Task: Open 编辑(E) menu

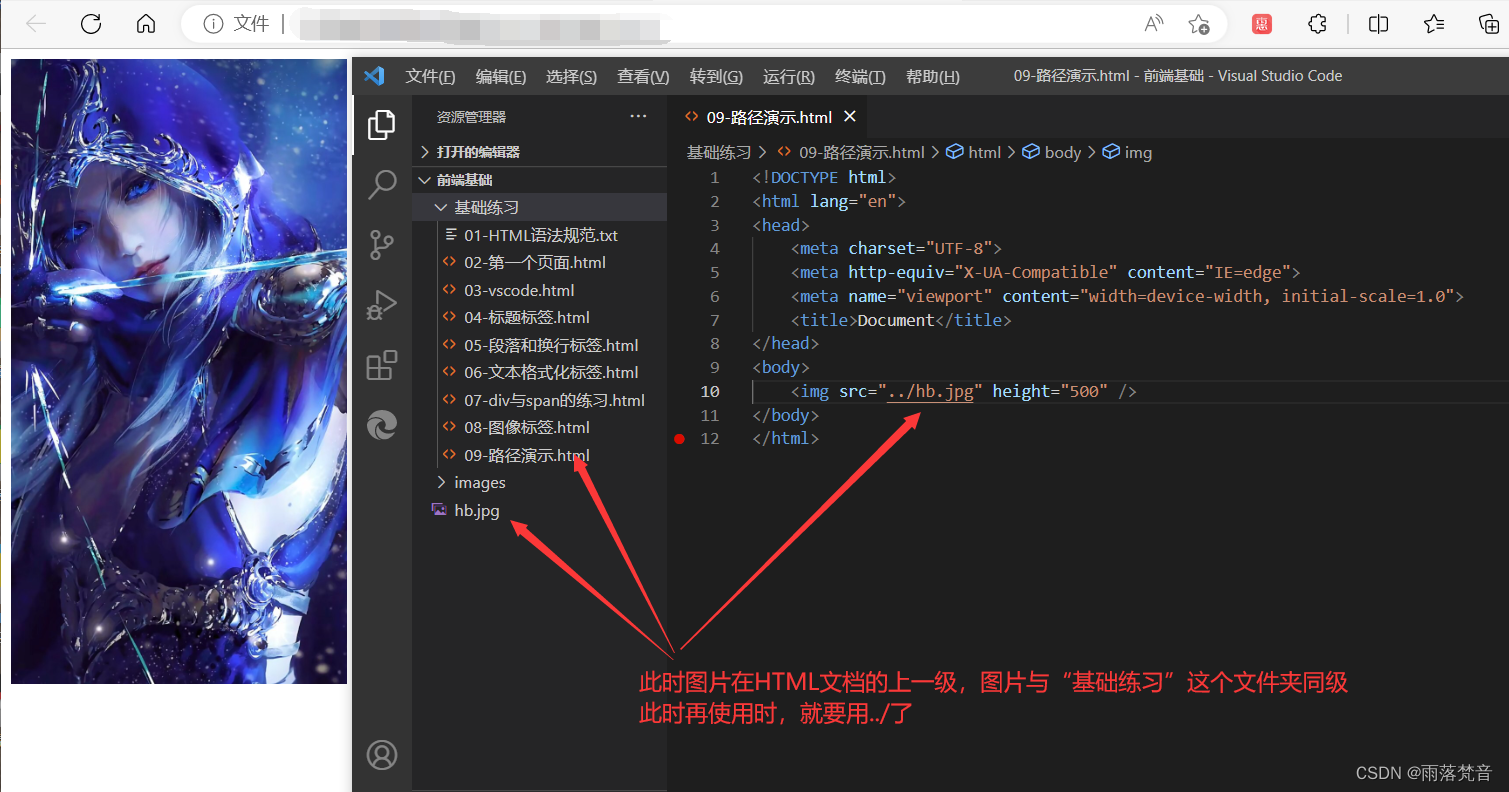Action: click(x=501, y=77)
